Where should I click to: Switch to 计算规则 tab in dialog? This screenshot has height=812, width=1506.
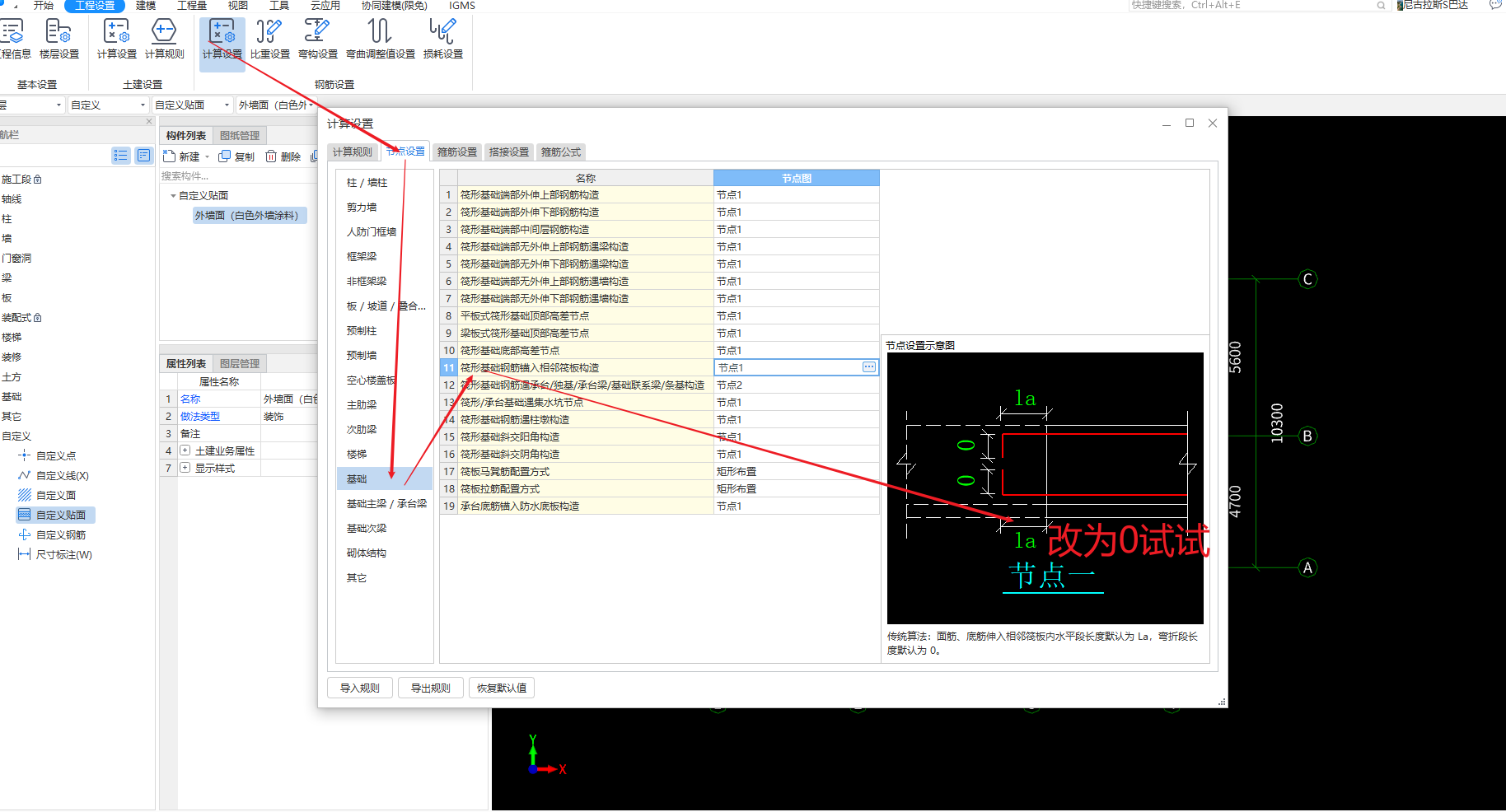click(352, 152)
